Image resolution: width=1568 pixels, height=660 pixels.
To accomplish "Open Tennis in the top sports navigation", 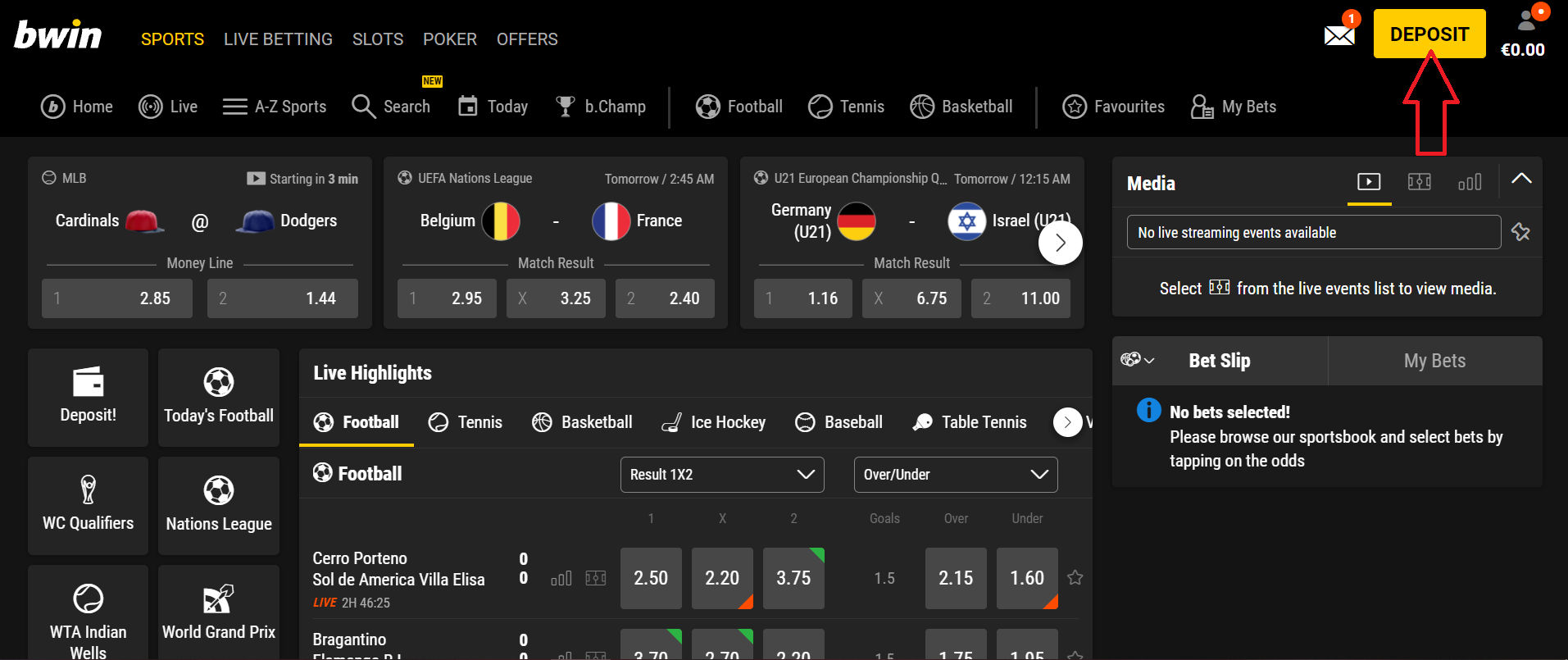I will click(846, 107).
